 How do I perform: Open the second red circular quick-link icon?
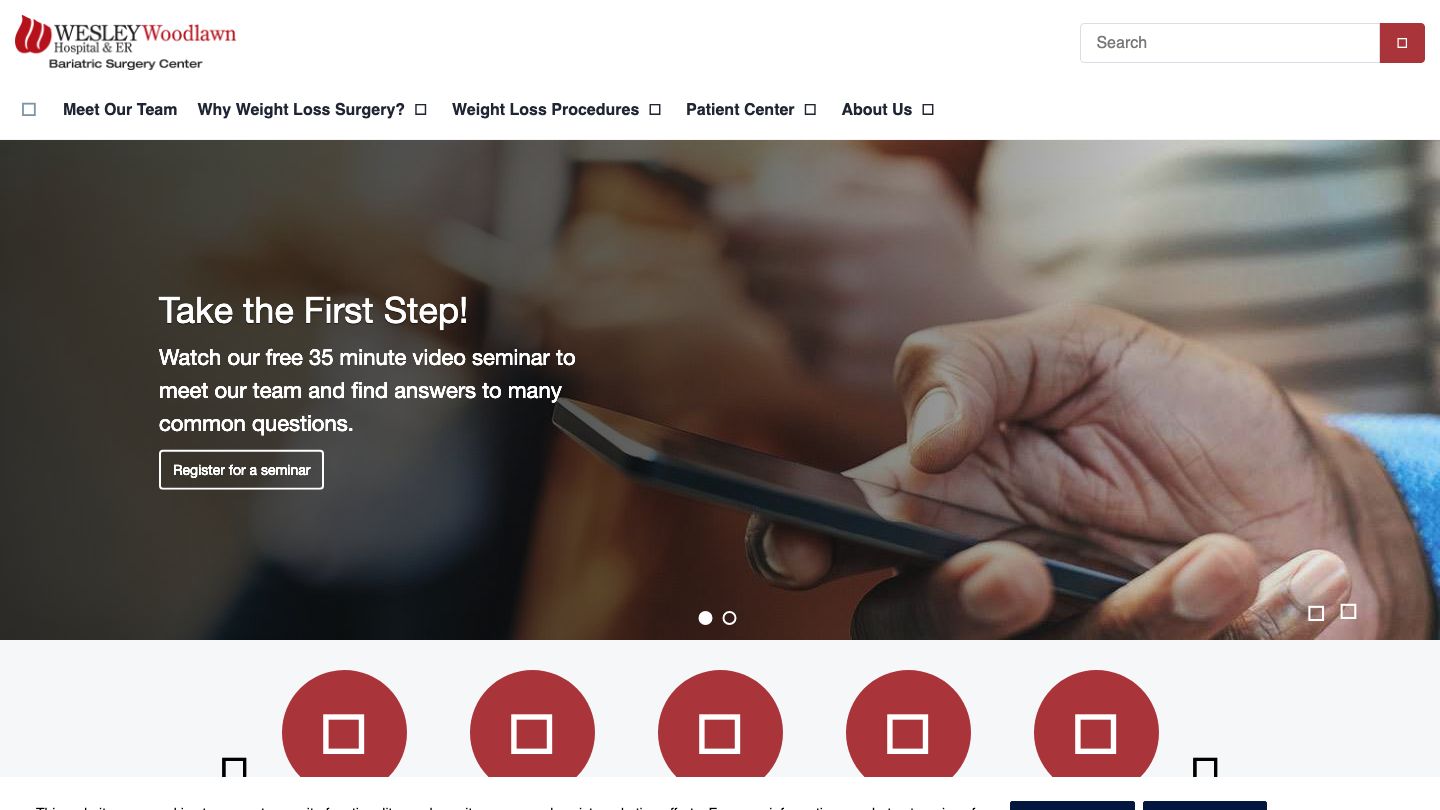[532, 733]
